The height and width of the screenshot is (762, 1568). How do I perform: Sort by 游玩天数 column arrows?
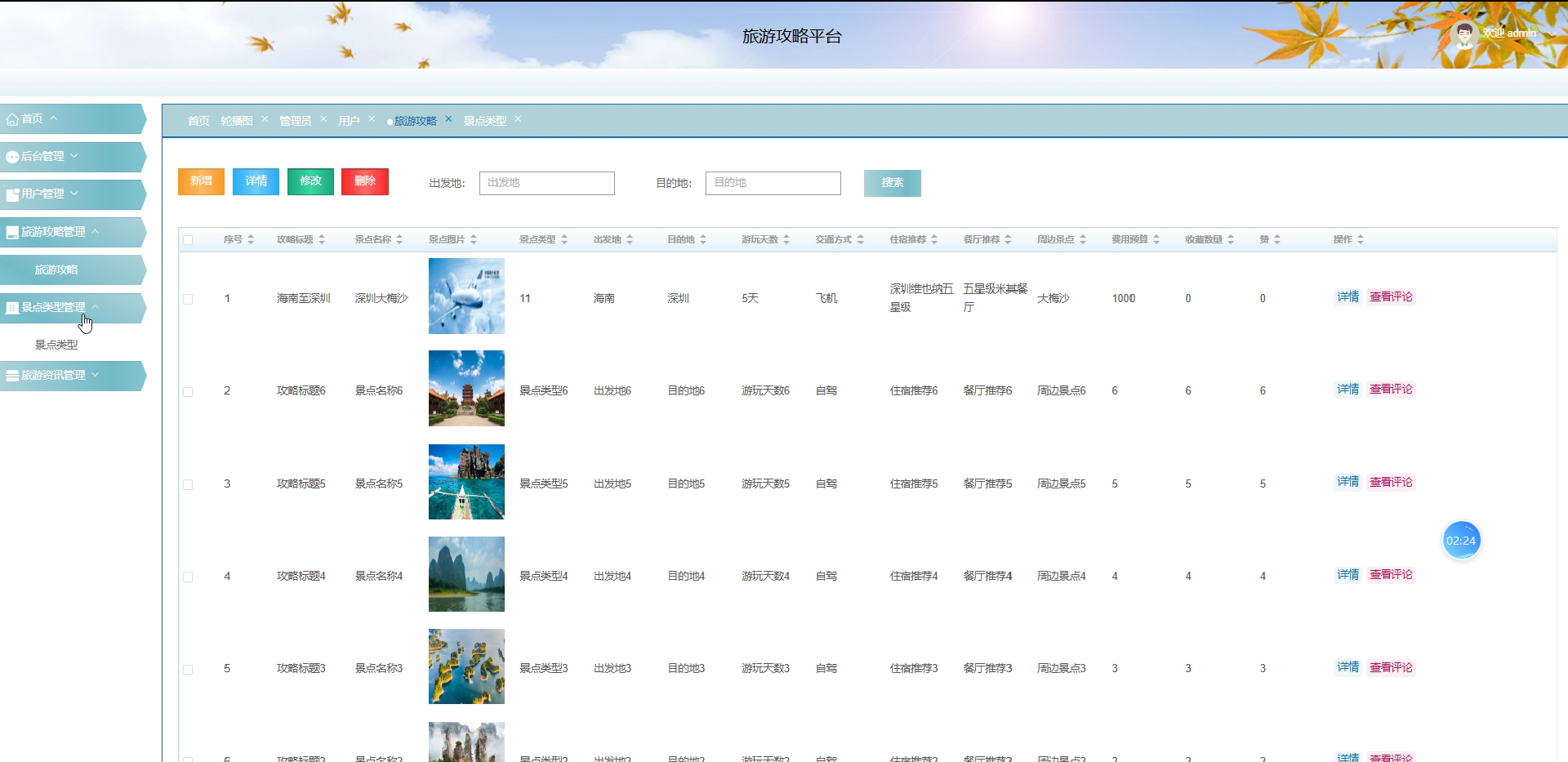click(786, 239)
